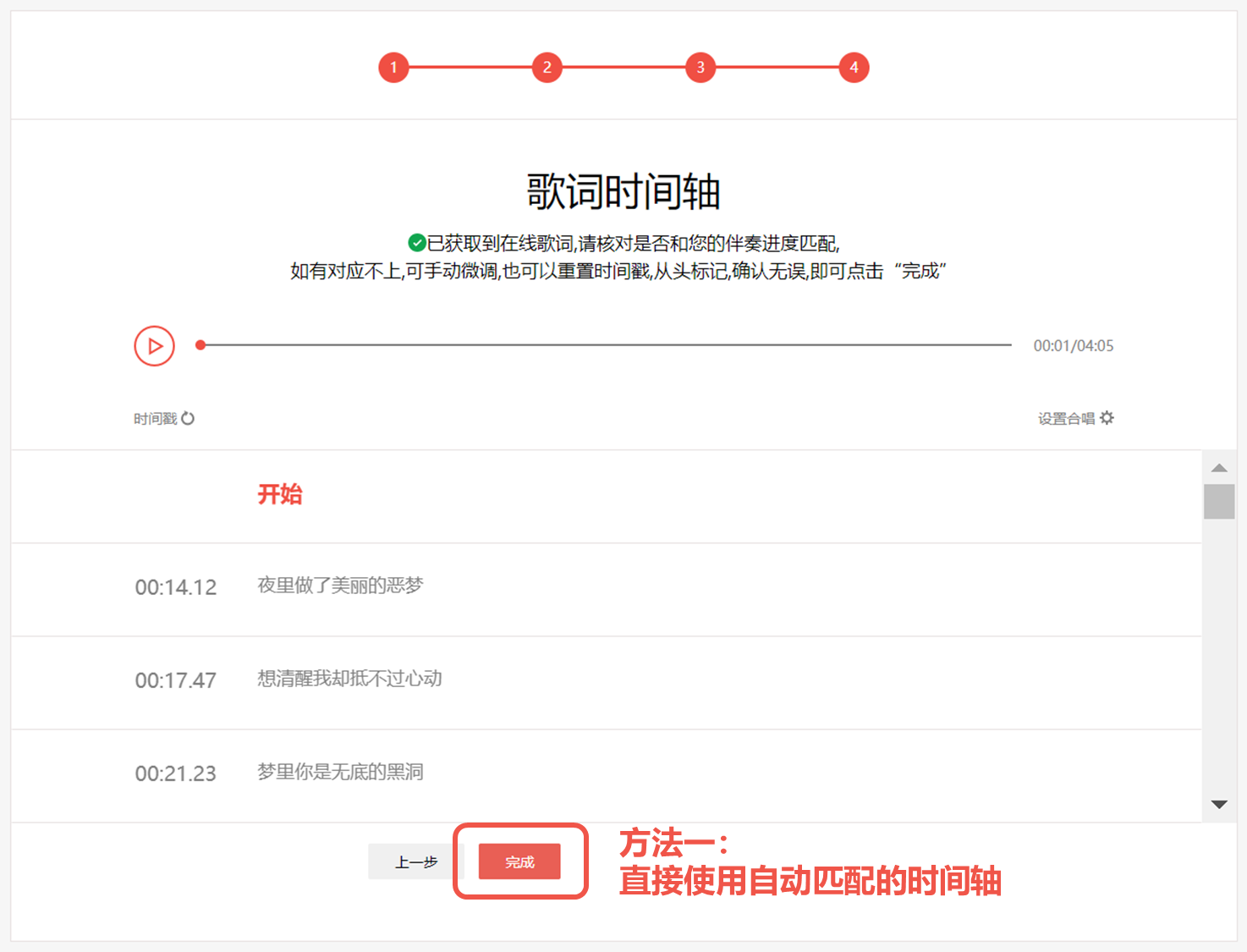Open the 设置合唱 chorus settings gear
The height and width of the screenshot is (952, 1247).
[x=1108, y=417]
